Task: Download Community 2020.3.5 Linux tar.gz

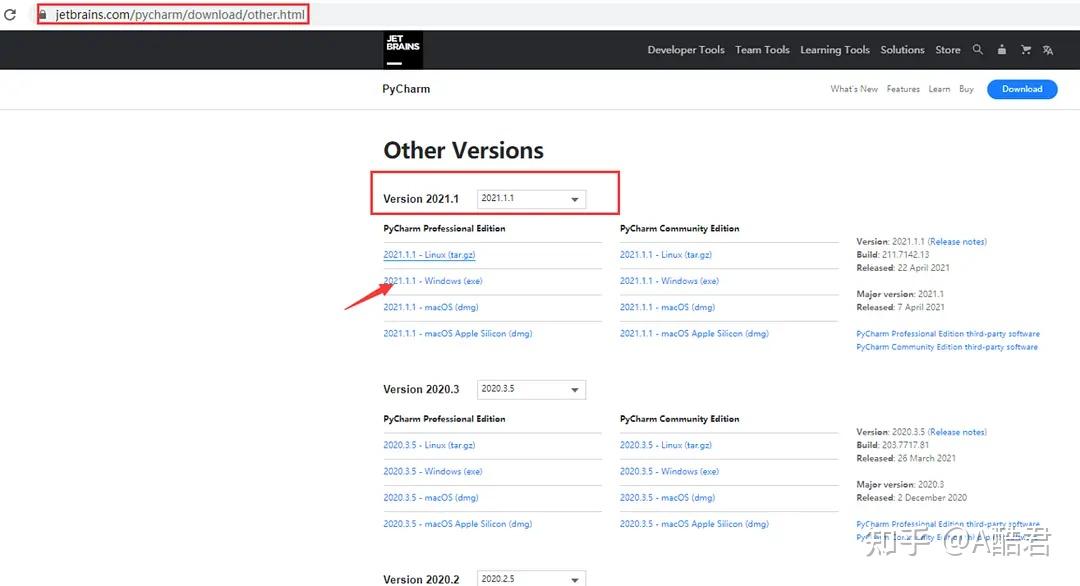Action: point(665,445)
